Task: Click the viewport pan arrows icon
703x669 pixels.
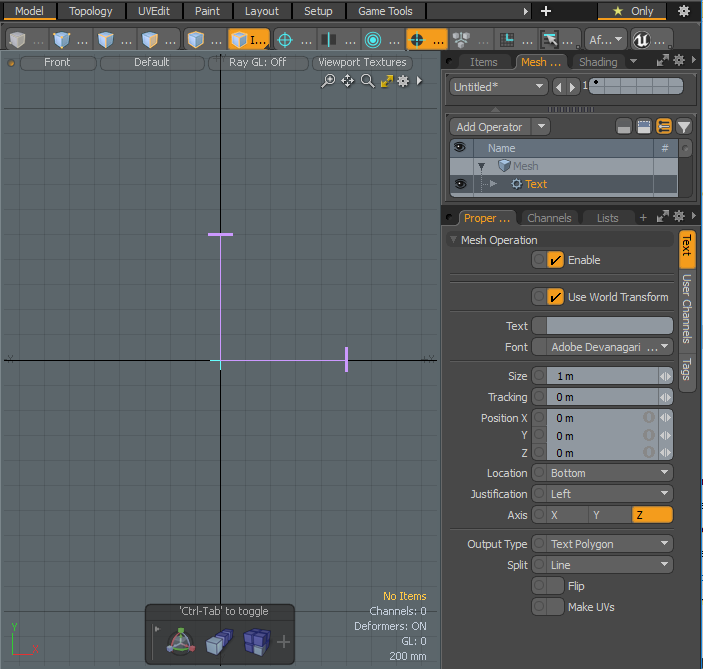Action: click(x=348, y=81)
